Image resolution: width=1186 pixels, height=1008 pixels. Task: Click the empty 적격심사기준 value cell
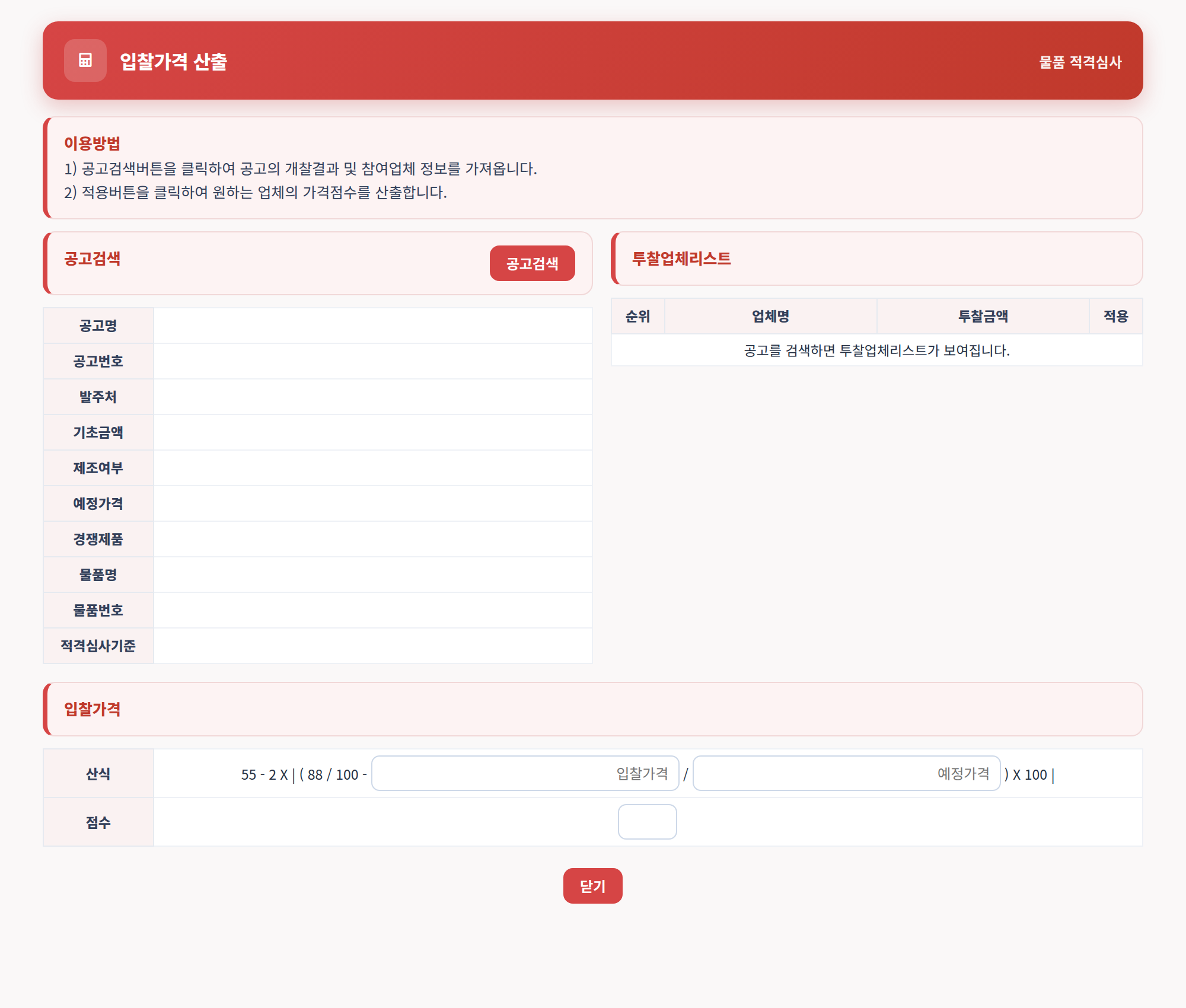(373, 646)
